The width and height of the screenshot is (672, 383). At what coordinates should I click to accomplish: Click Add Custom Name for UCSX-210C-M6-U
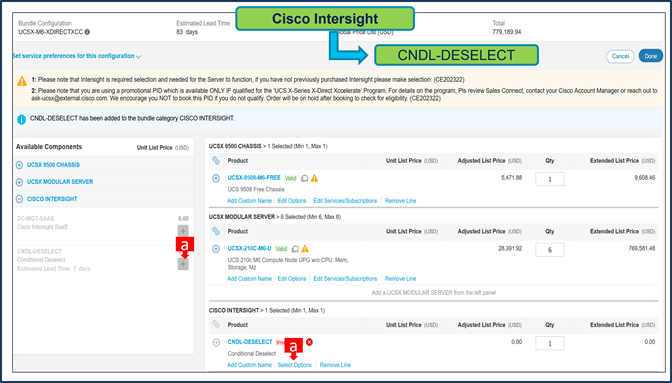249,279
